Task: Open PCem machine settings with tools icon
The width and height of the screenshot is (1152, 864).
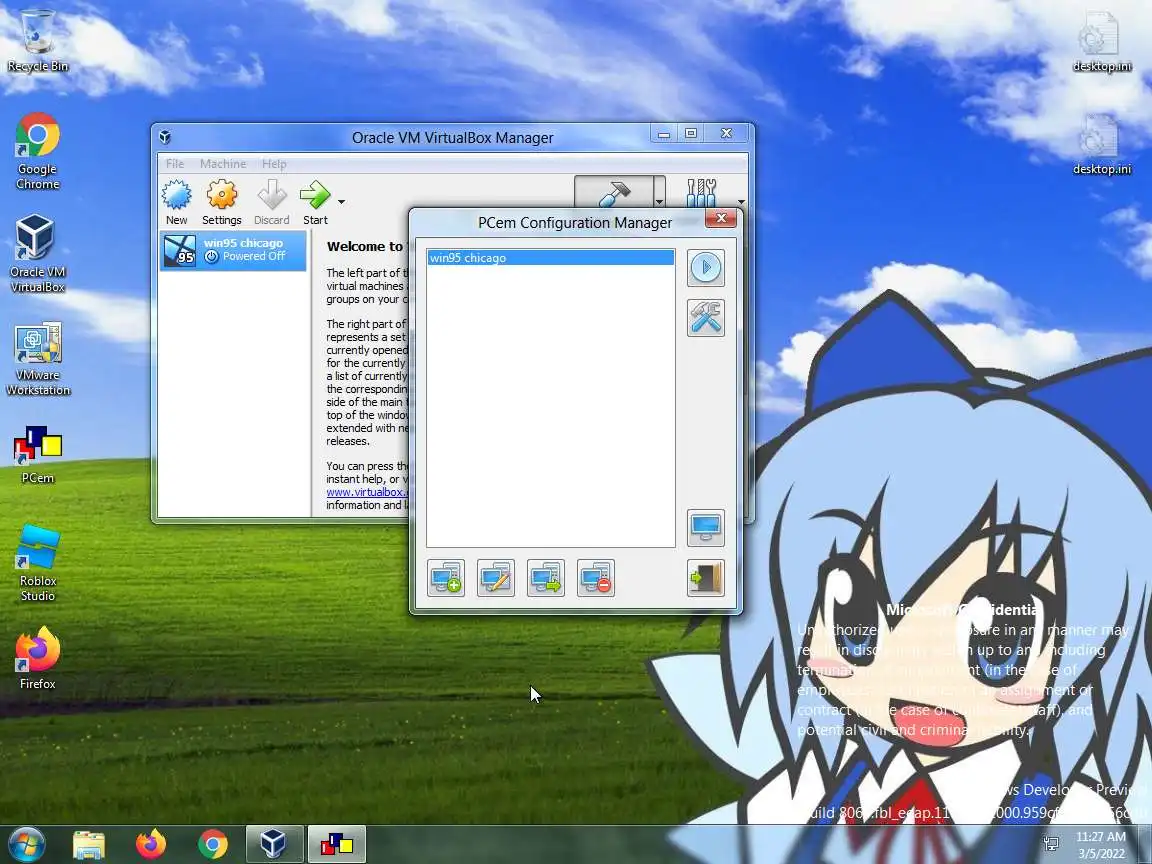Action: 705,318
